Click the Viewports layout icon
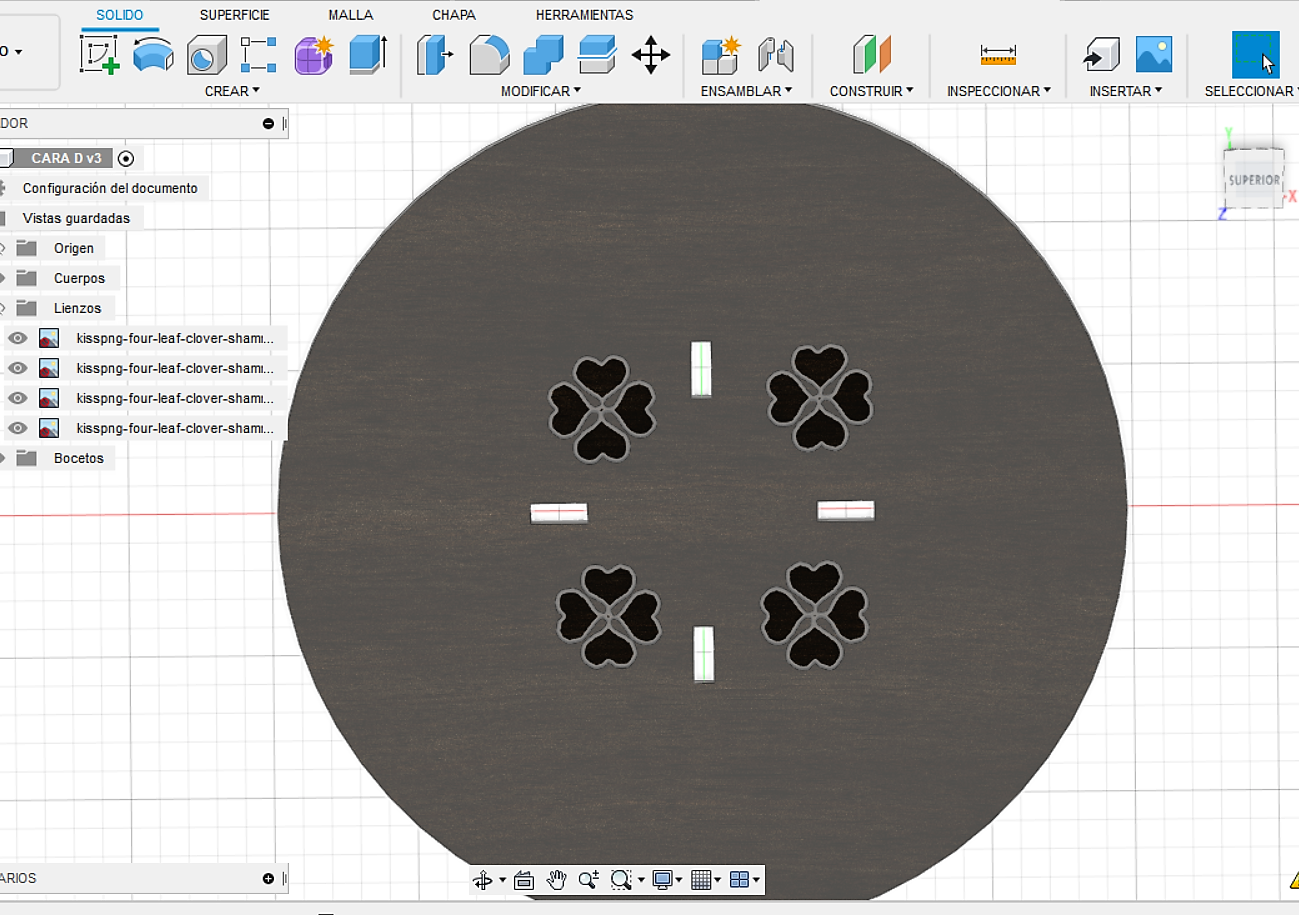Viewport: 1299px width, 915px height. pyautogui.click(x=739, y=880)
